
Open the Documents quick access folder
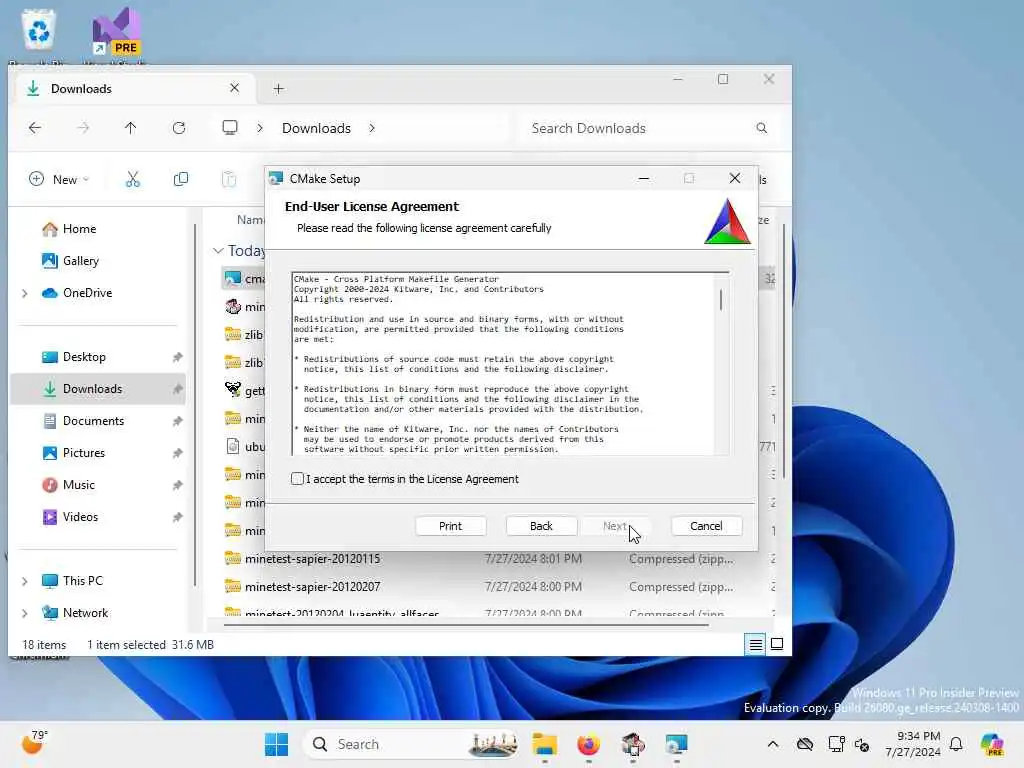(x=93, y=421)
